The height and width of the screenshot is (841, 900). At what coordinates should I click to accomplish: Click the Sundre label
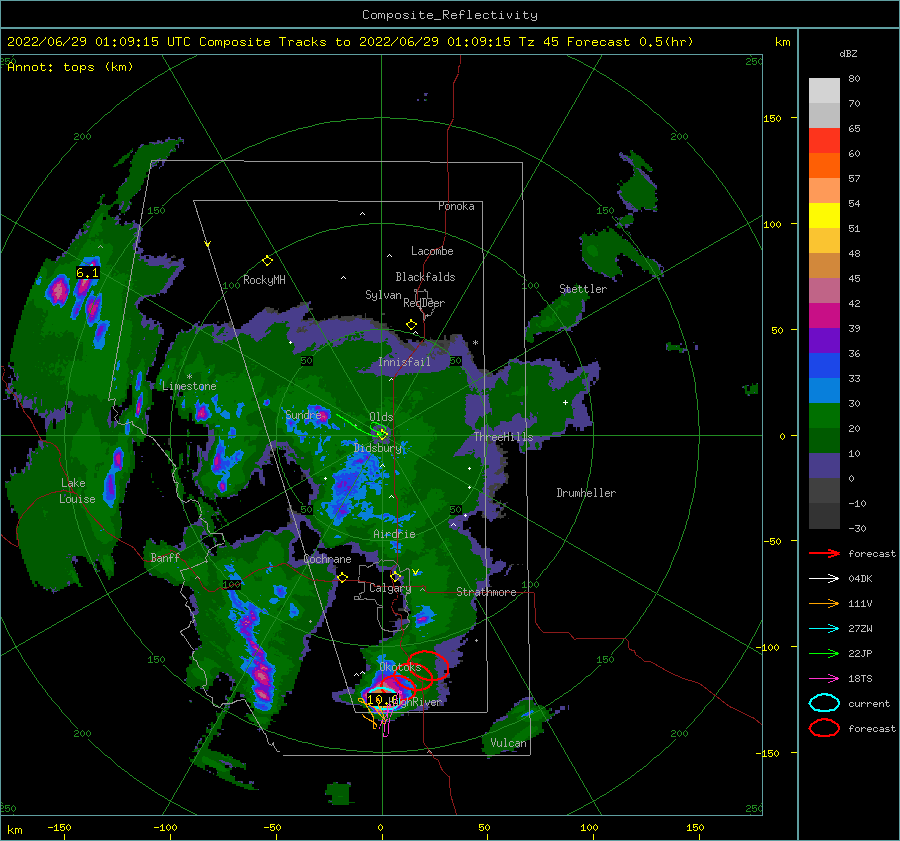(x=303, y=414)
